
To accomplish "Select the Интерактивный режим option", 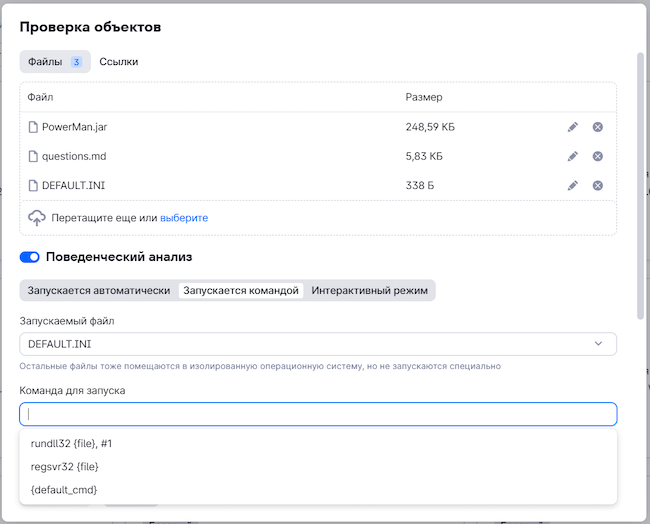I will [370, 291].
